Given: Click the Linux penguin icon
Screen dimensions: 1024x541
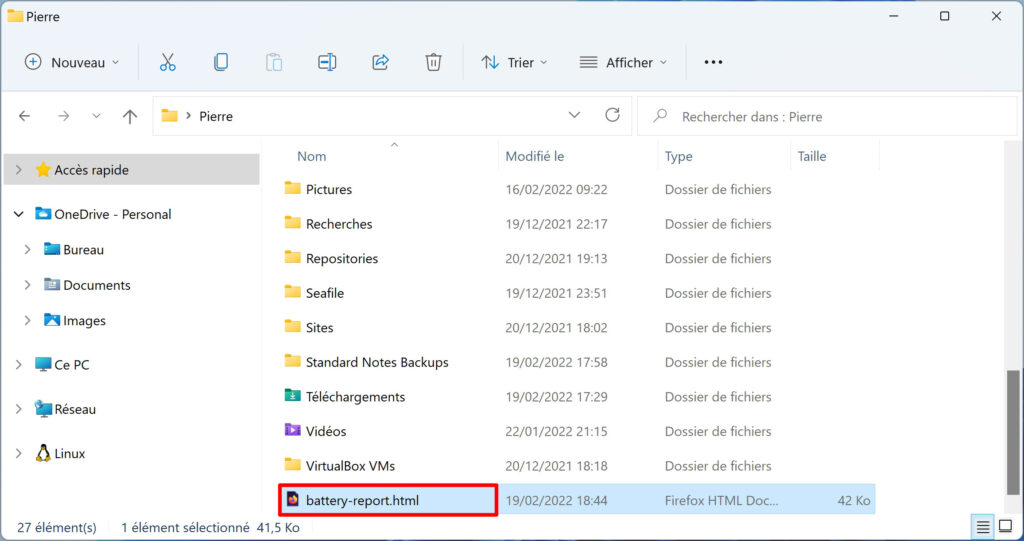Looking at the screenshot, I should point(43,453).
